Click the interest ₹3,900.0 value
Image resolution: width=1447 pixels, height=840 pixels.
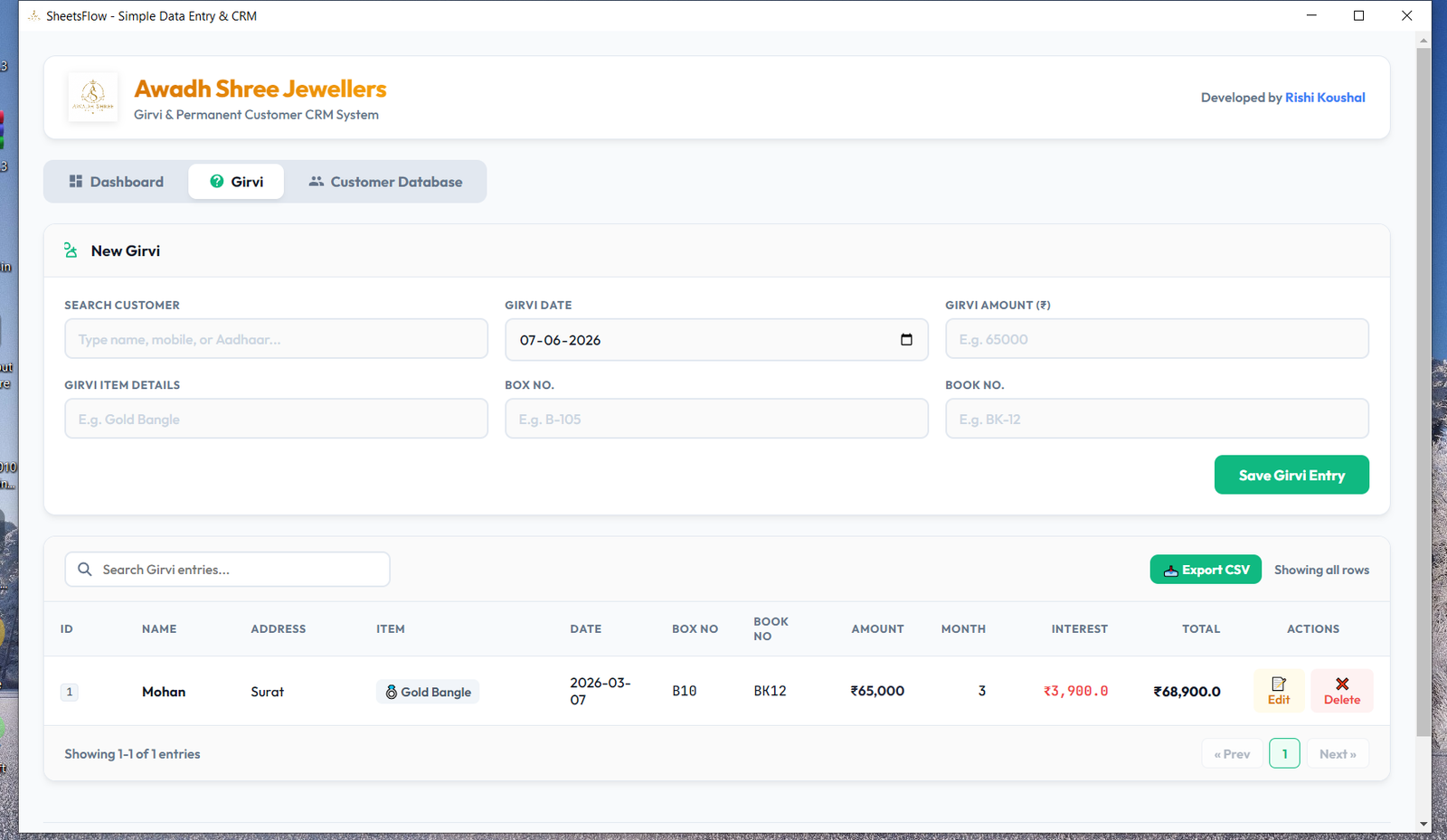1075,691
